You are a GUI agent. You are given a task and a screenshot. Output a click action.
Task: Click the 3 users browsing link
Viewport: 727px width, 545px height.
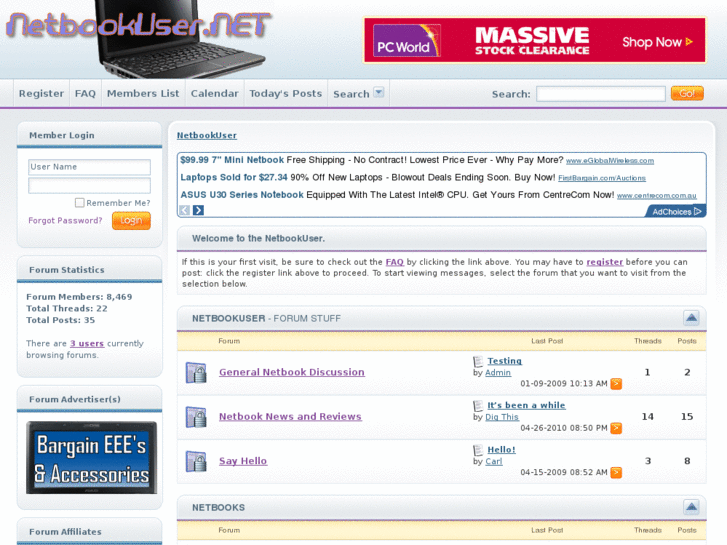pos(87,343)
